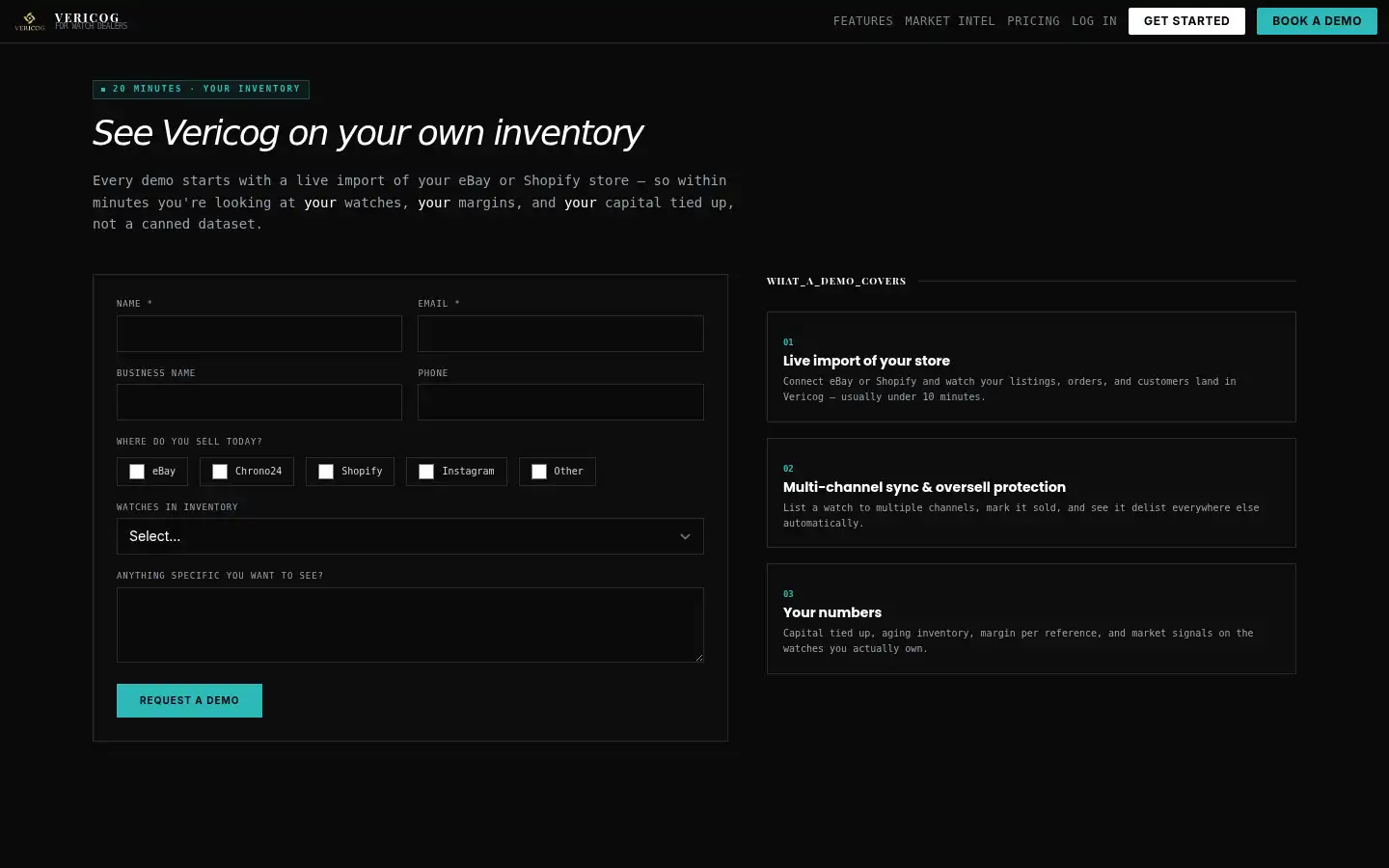
Task: Click the 'Where do you sell today?' label
Action: [189, 442]
